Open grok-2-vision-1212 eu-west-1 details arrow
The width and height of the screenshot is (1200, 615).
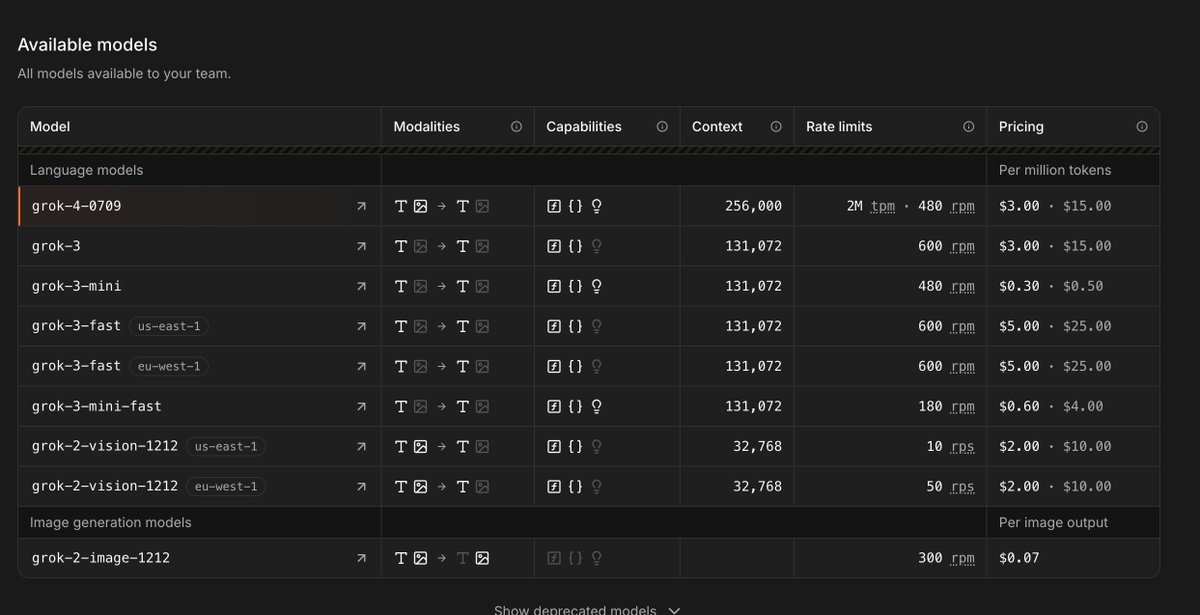point(361,486)
